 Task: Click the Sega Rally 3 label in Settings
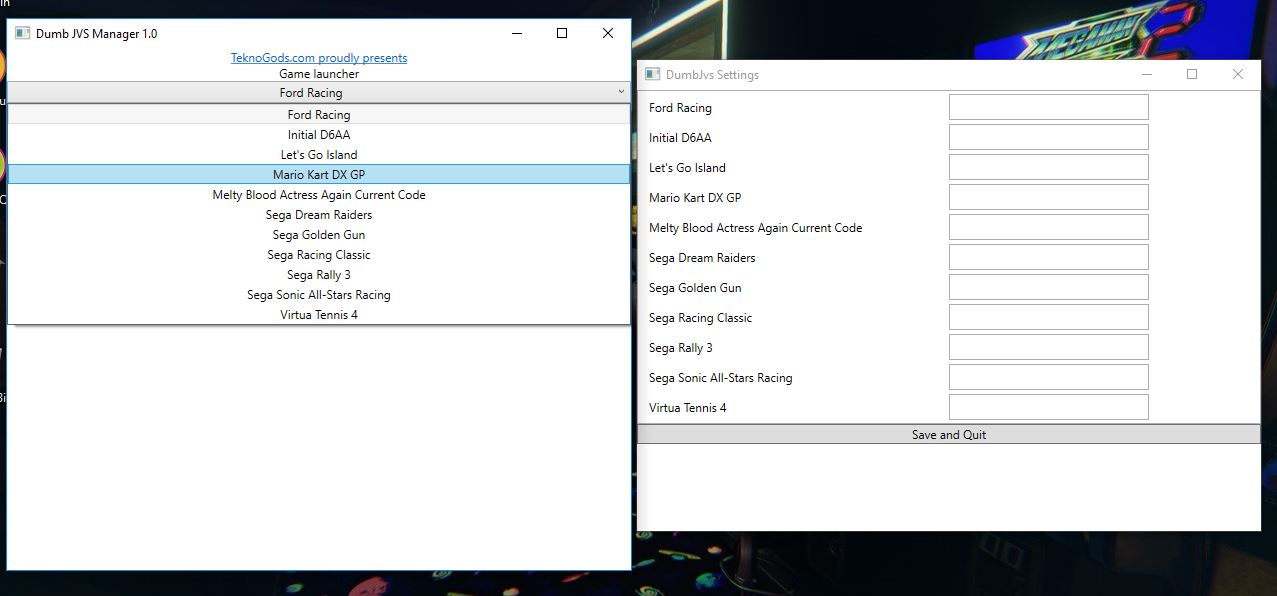681,348
